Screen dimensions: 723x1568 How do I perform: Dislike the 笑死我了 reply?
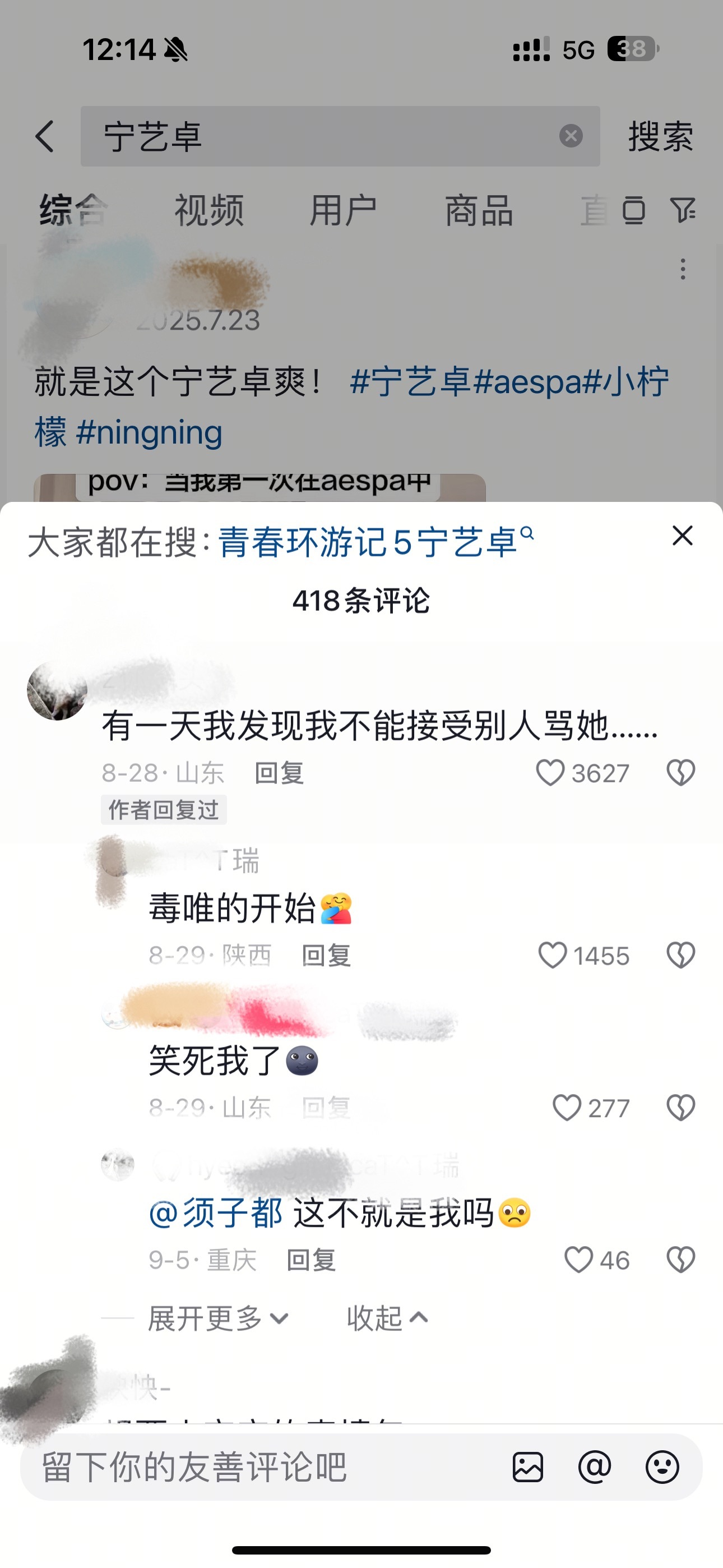click(x=680, y=1107)
